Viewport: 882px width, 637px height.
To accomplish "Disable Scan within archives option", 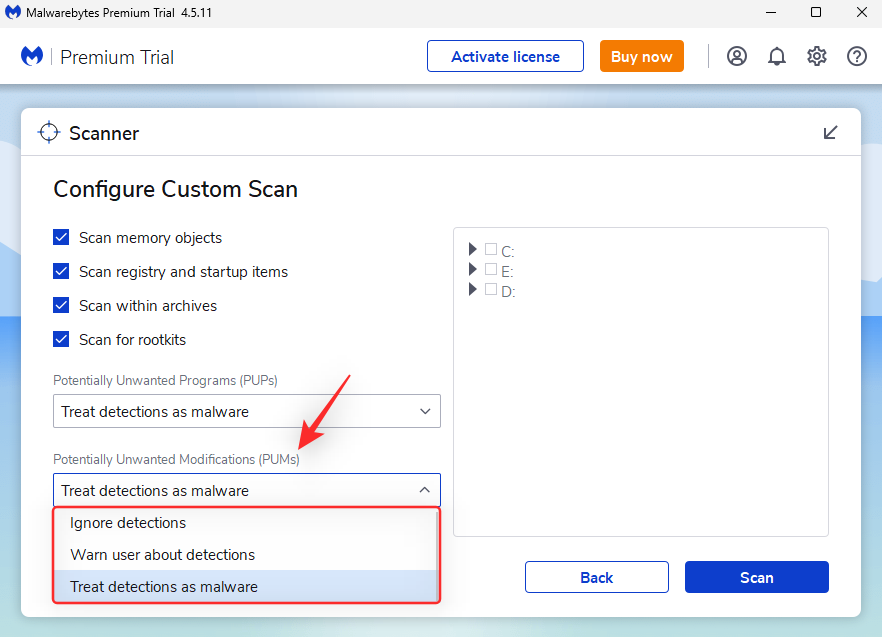I will [62, 306].
